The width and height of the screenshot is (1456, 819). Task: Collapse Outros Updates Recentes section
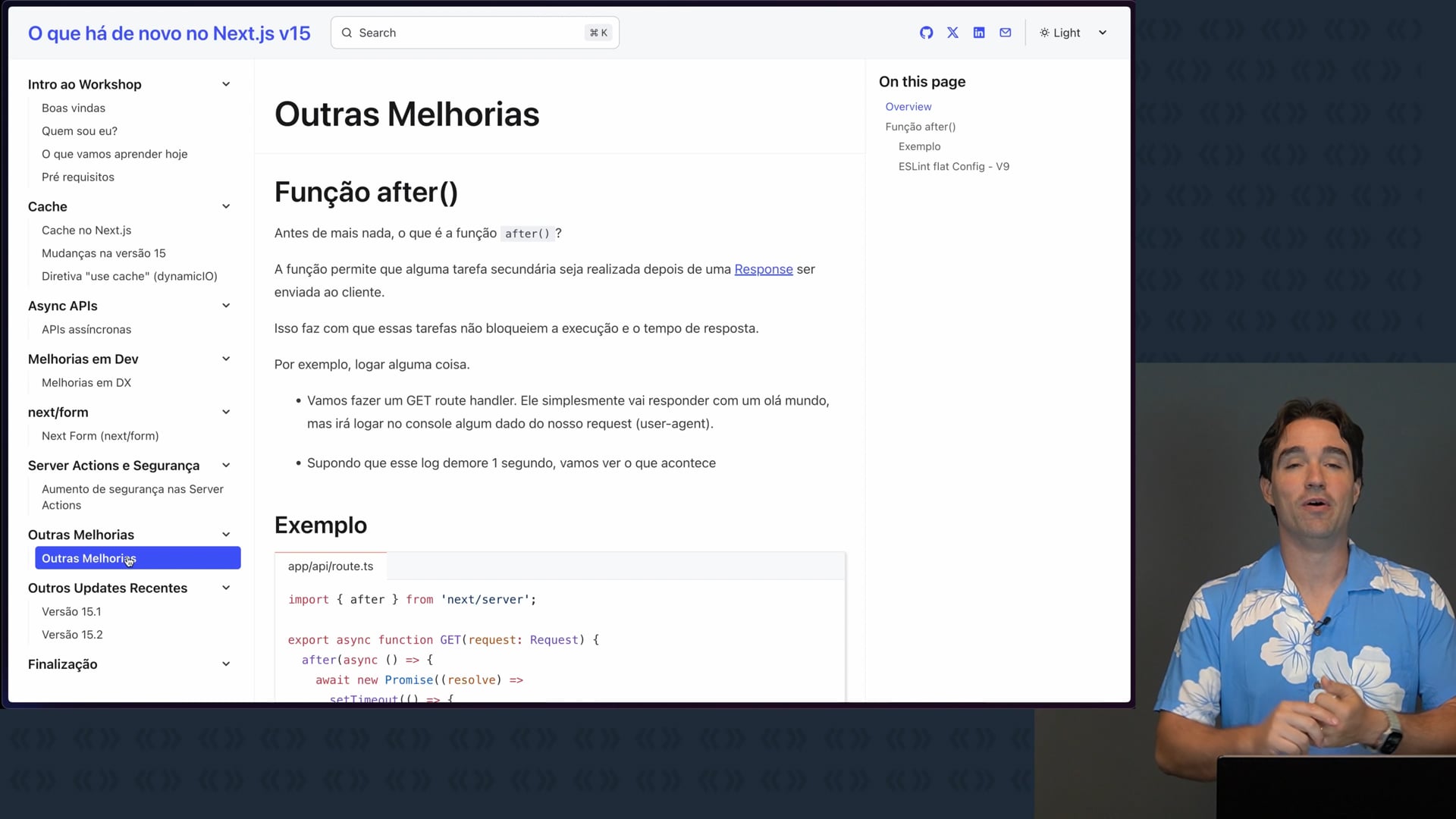tap(226, 588)
